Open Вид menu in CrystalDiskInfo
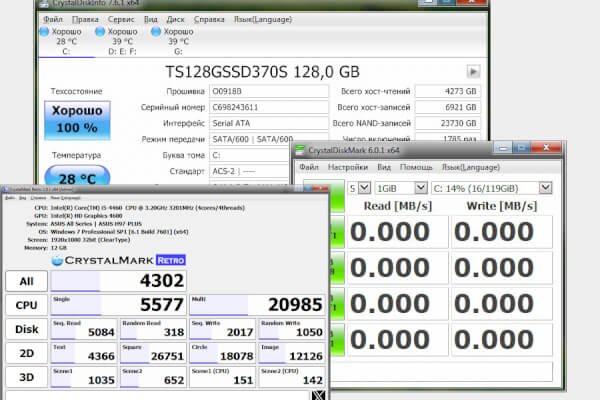Image resolution: width=600 pixels, height=400 pixels. [x=150, y=19]
